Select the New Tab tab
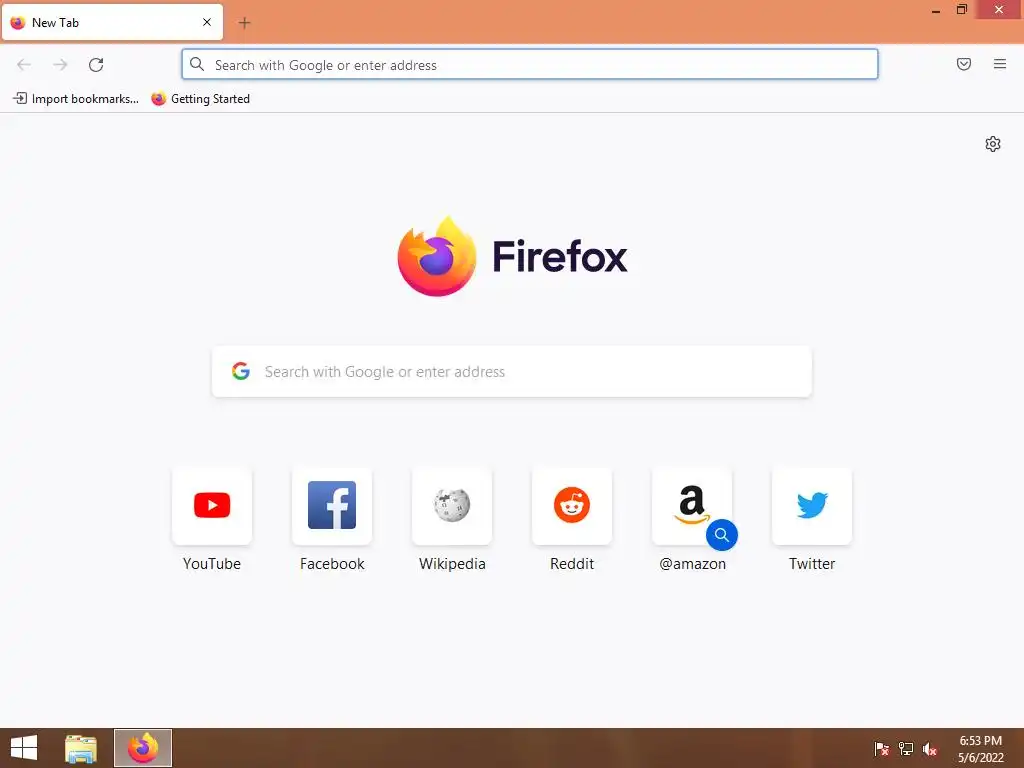The image size is (1024, 768). pos(112,22)
